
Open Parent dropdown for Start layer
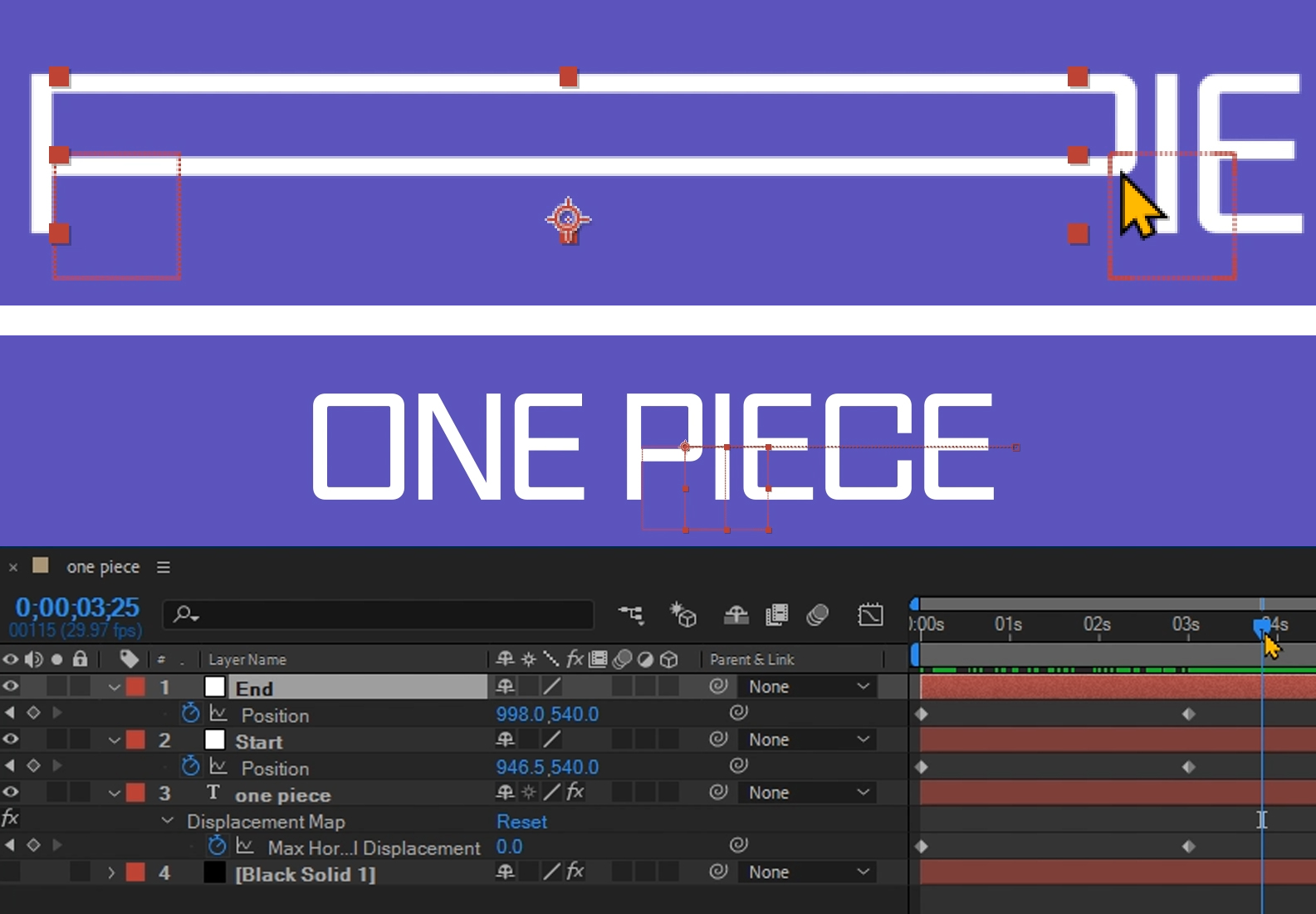(808, 740)
